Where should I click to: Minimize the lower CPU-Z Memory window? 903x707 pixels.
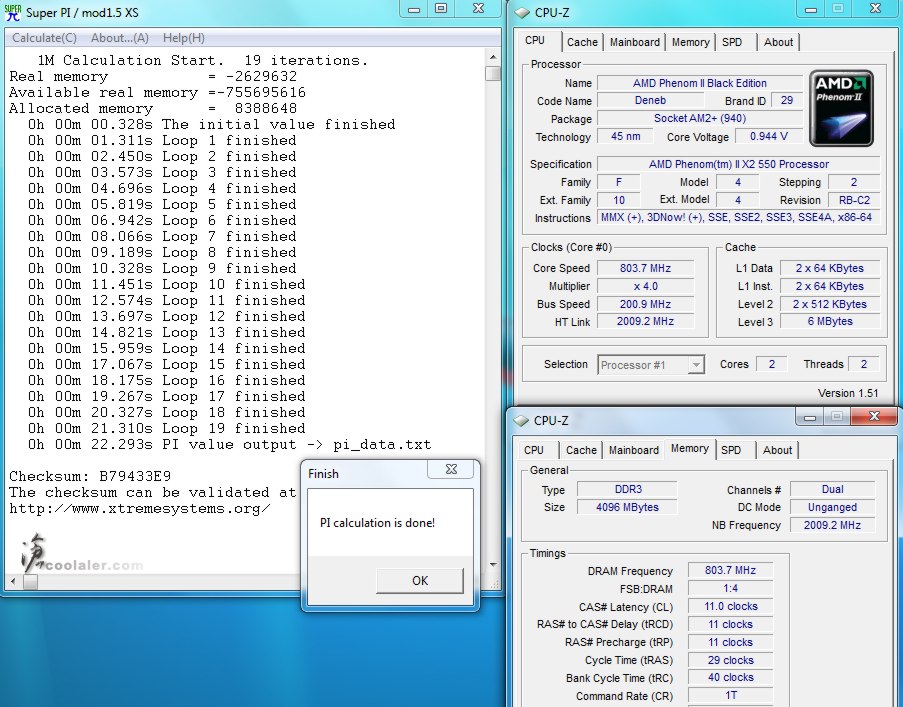point(810,417)
